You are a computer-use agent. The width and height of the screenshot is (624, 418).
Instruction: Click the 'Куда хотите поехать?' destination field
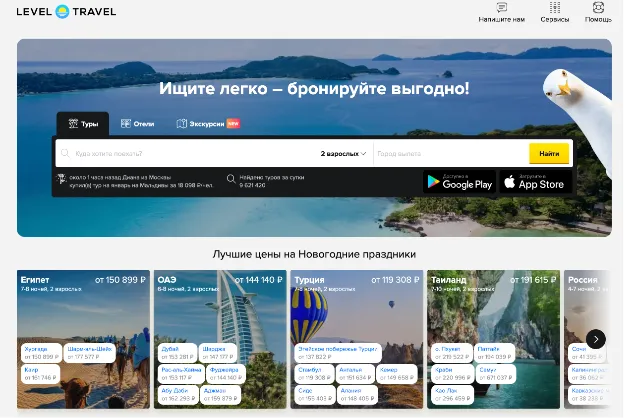click(x=185, y=154)
